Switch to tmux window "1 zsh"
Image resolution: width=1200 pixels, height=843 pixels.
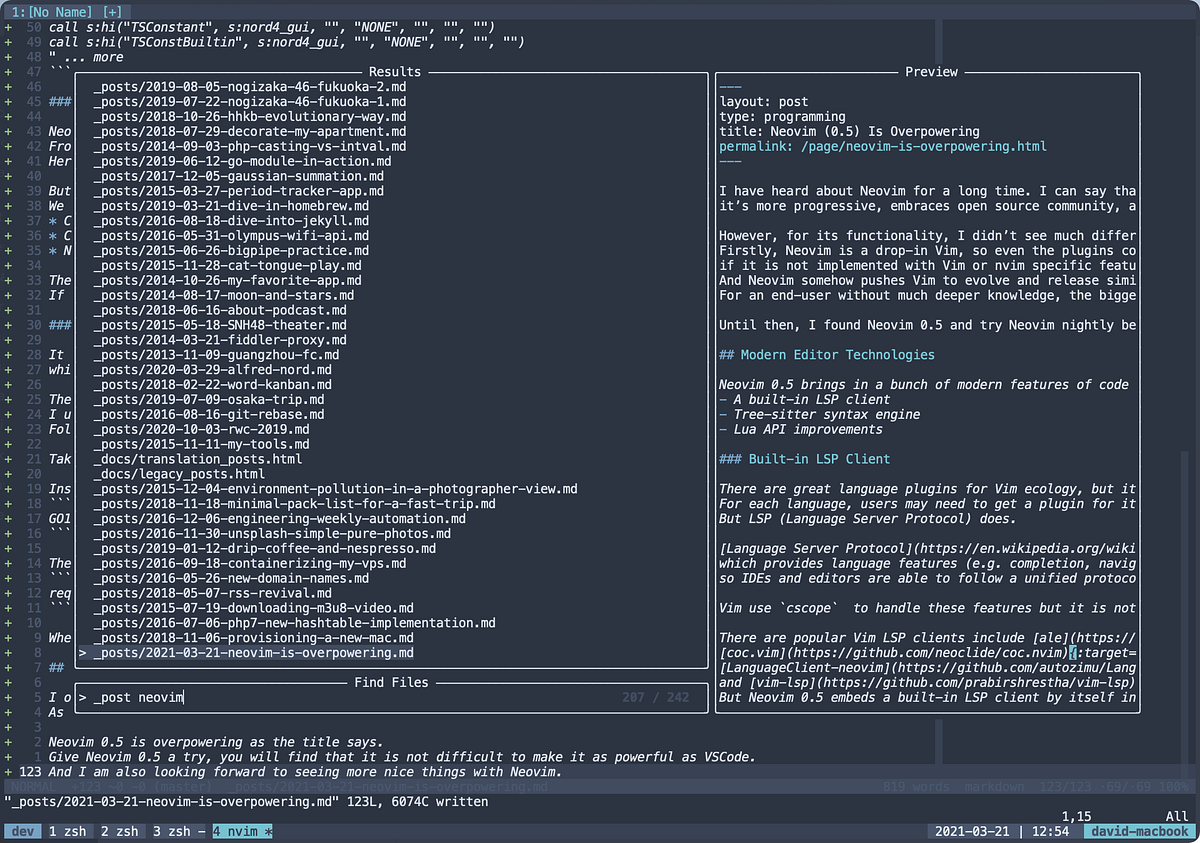[68, 830]
